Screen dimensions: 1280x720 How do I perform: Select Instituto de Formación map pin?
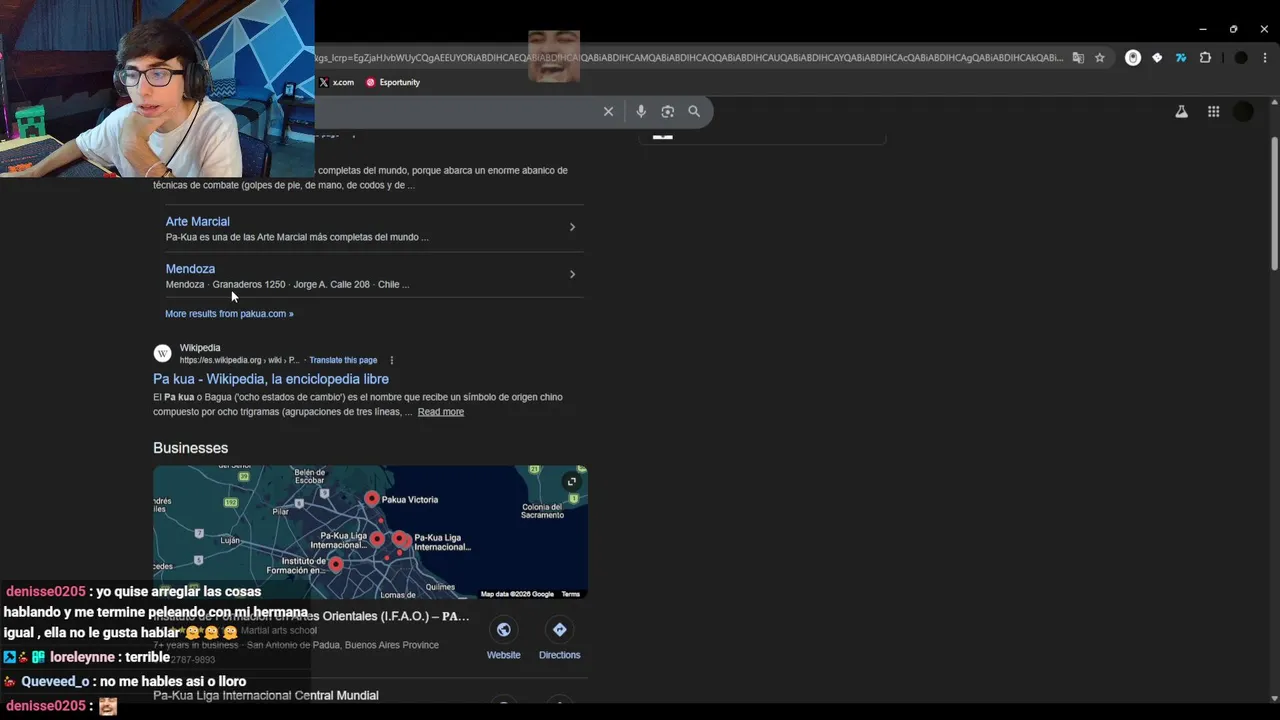[x=335, y=565]
